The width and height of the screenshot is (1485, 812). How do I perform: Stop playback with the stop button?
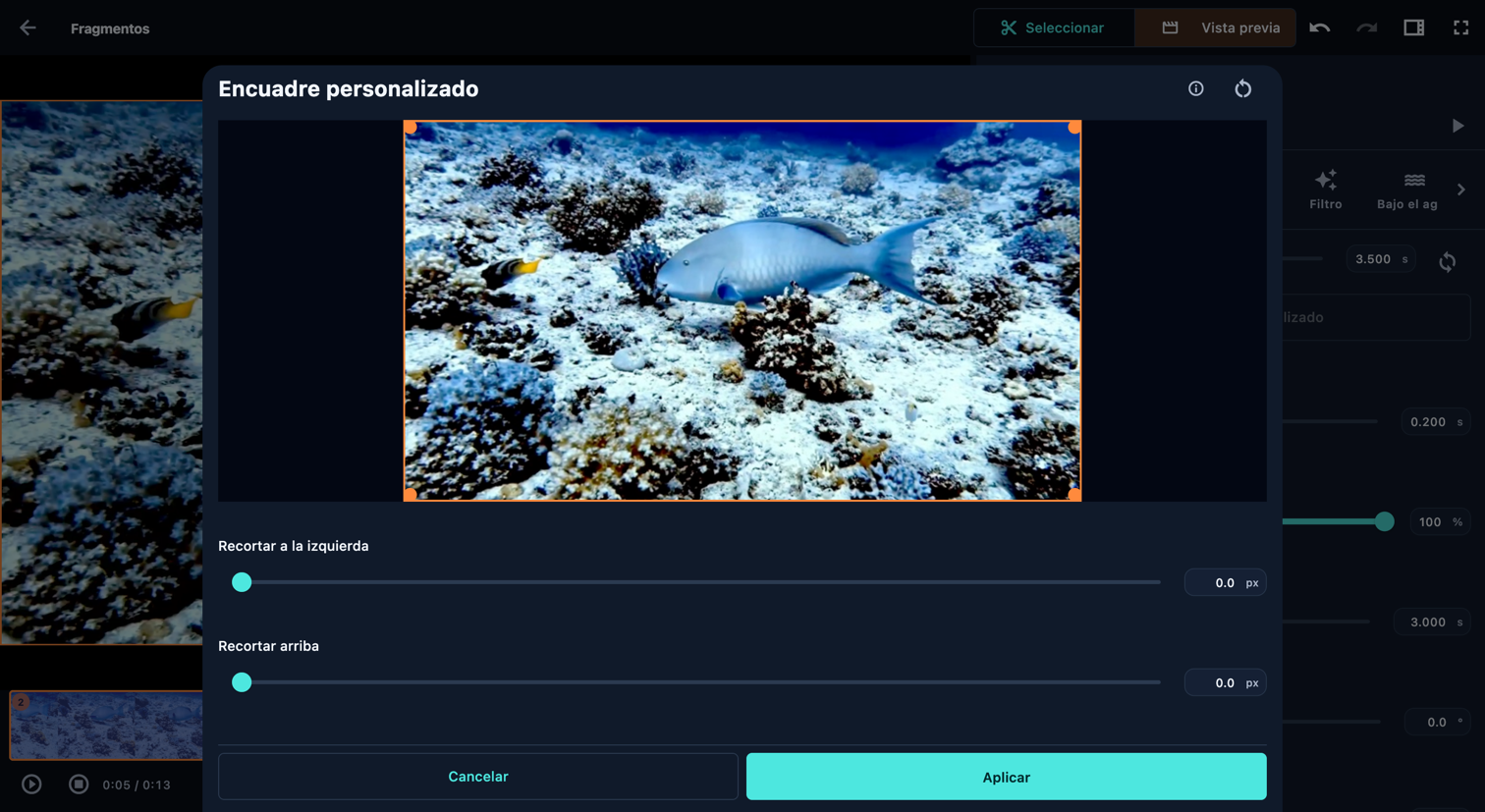[79, 784]
